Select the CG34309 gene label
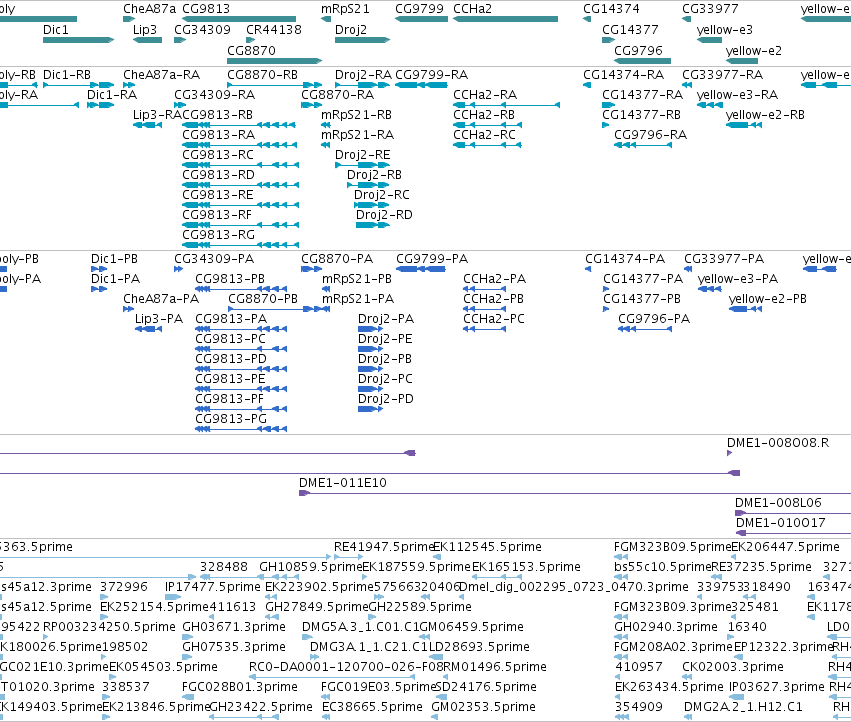This screenshot has width=851, height=722. [202, 30]
